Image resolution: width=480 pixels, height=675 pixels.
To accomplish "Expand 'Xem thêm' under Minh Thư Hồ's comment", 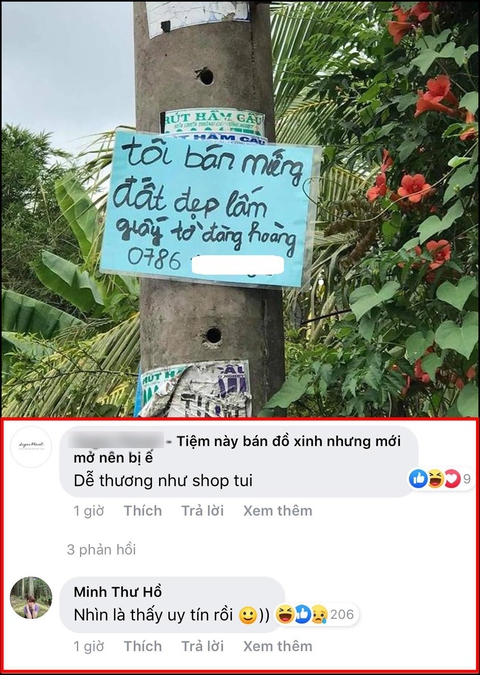I will 278,646.
